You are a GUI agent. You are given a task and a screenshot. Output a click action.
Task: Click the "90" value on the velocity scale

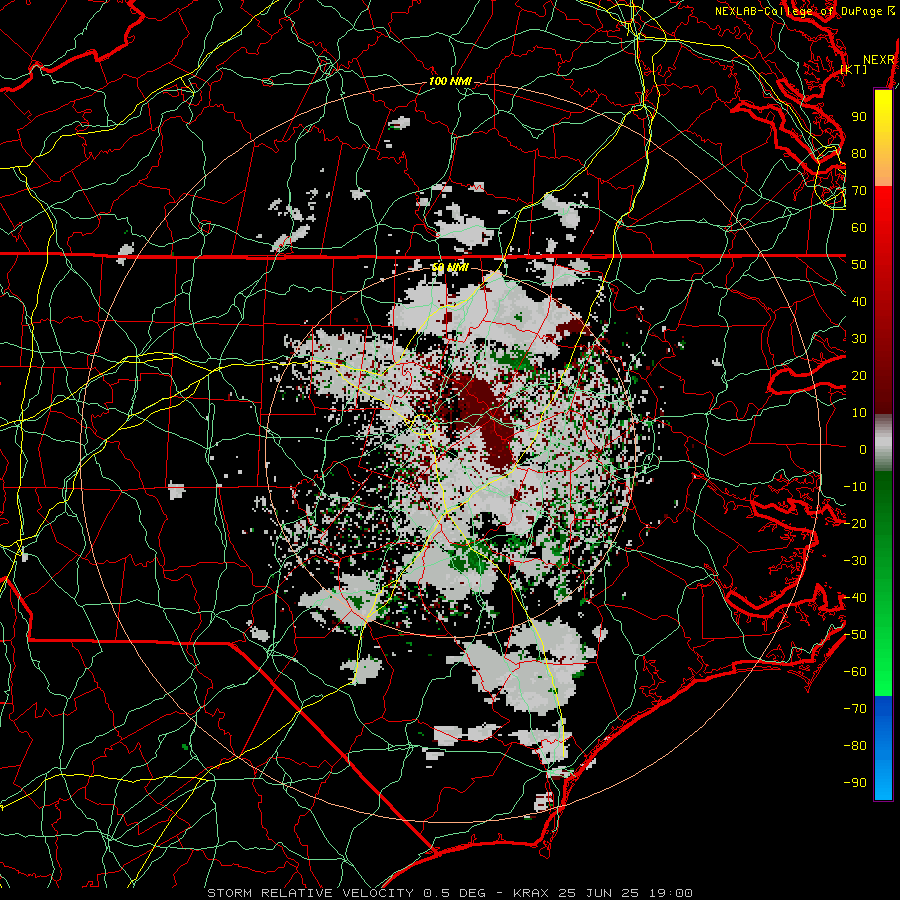tap(859, 117)
